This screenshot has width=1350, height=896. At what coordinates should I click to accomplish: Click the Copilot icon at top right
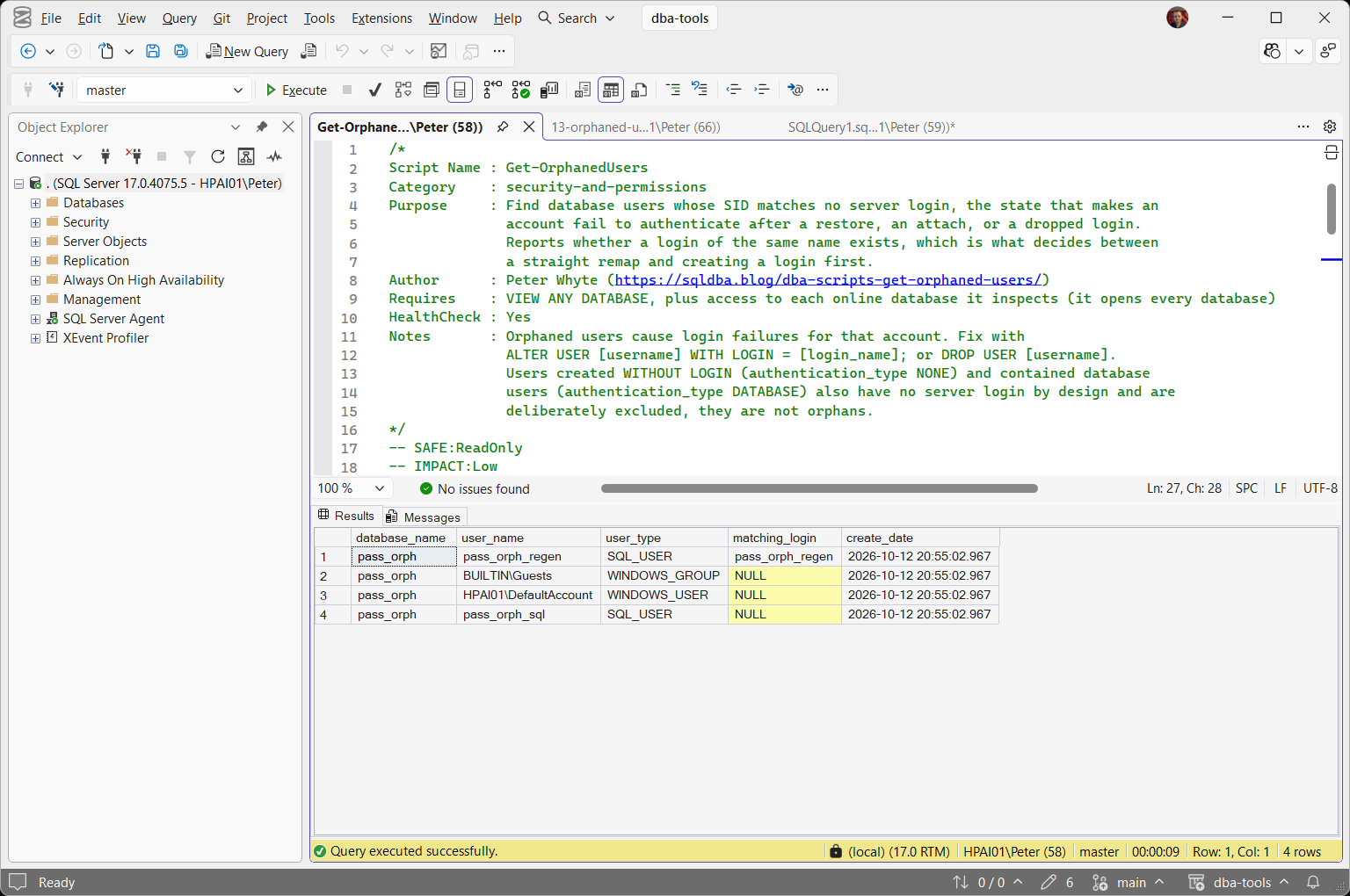(x=1272, y=51)
